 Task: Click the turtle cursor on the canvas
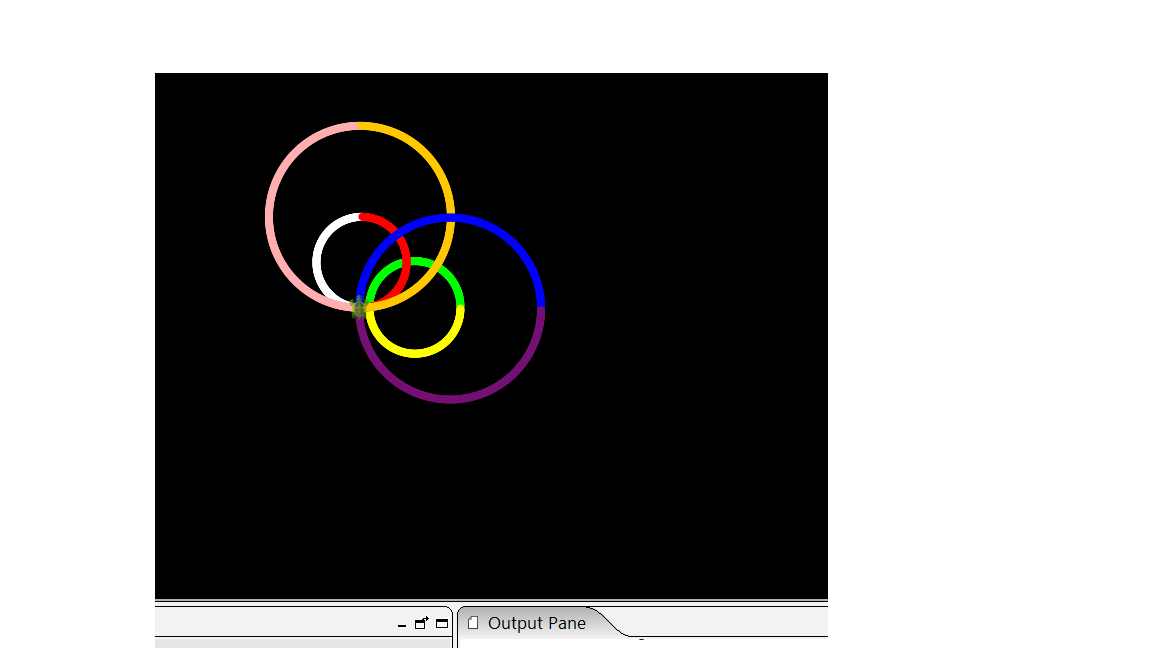[x=359, y=308]
